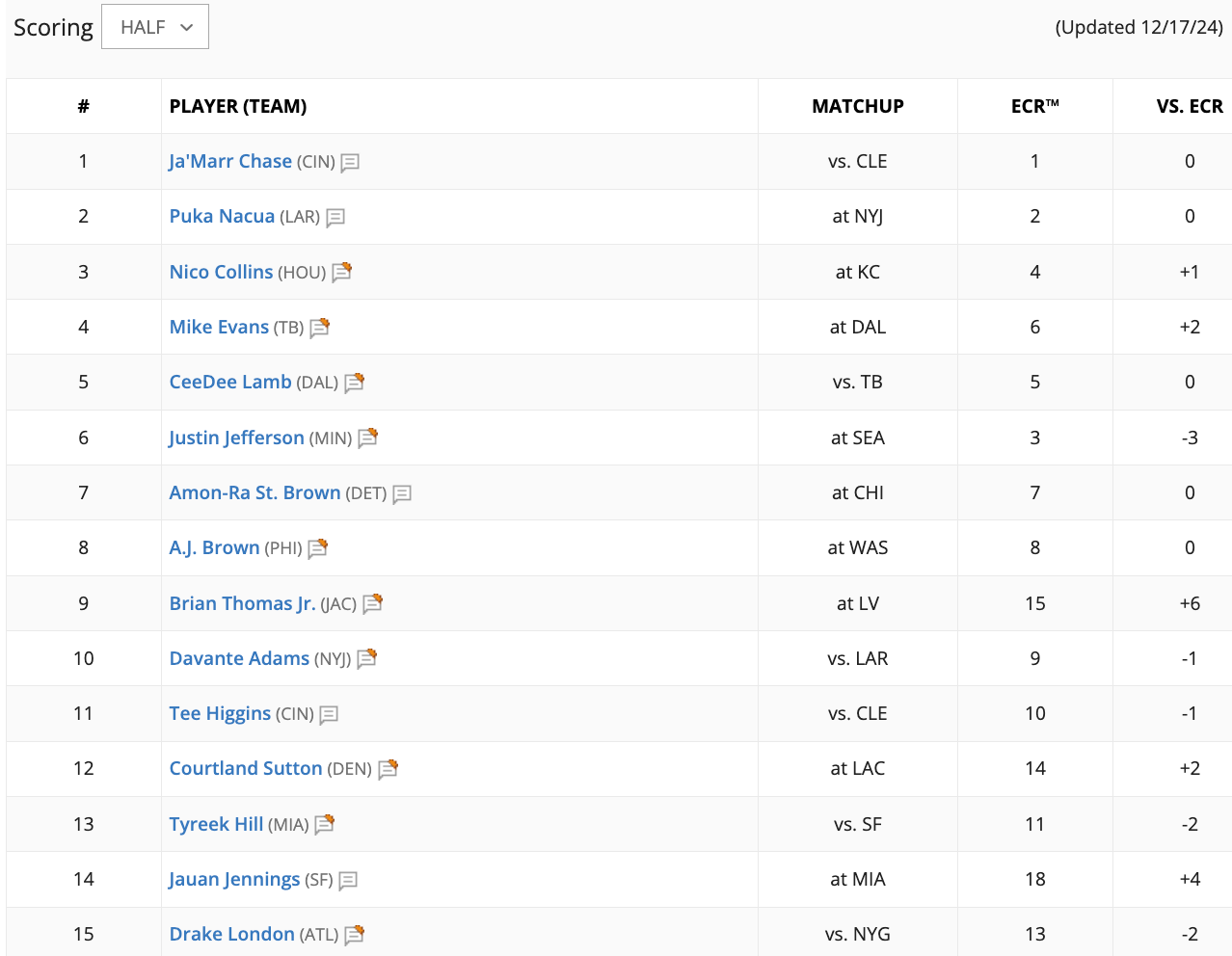View Courtland Sutton's note icon
The width and height of the screenshot is (1232, 956).
(388, 769)
